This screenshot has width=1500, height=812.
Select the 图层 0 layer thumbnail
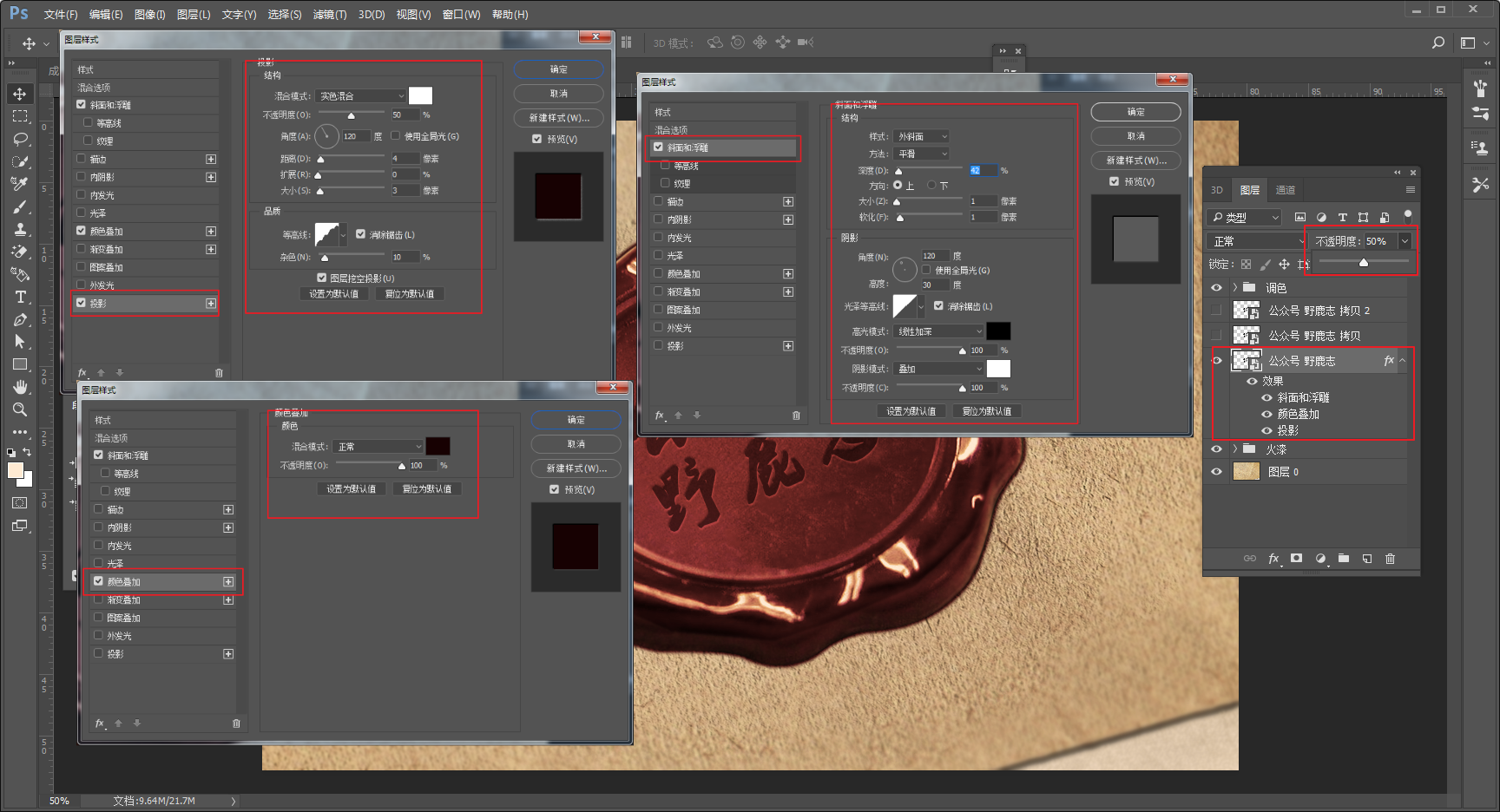click(1247, 471)
